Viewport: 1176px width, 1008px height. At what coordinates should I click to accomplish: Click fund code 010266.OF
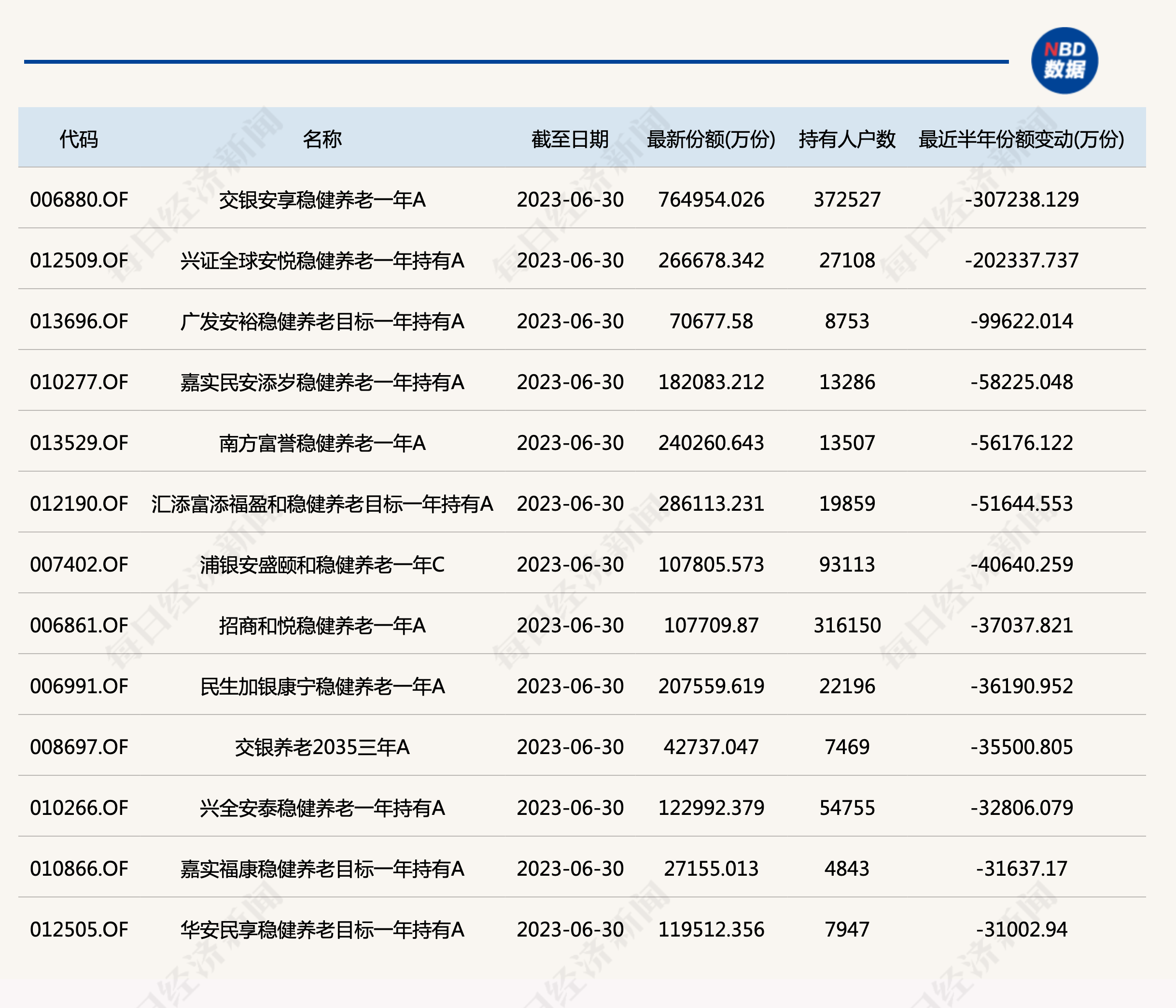tap(79, 808)
